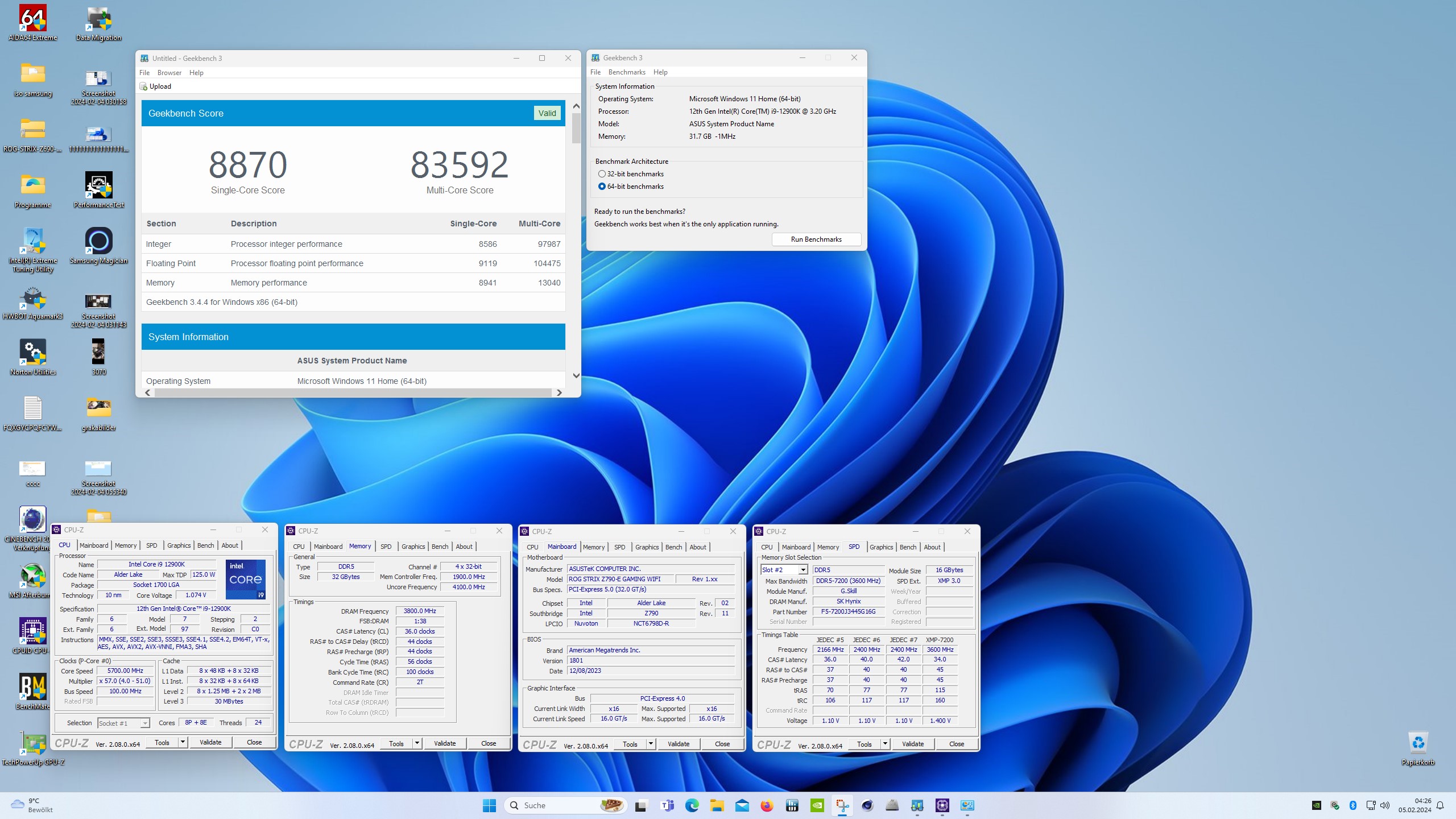Click the taskbar Suche search box
Image resolution: width=1456 pixels, height=819 pixels.
point(565,805)
